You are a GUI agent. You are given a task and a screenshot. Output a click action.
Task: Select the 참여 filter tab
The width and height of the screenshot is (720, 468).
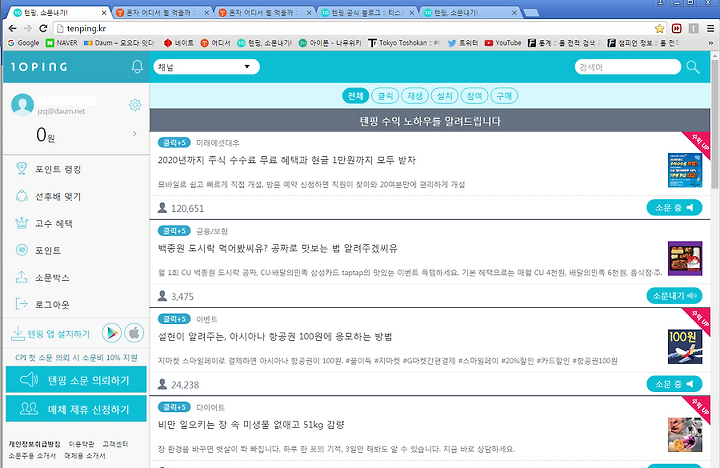click(474, 96)
